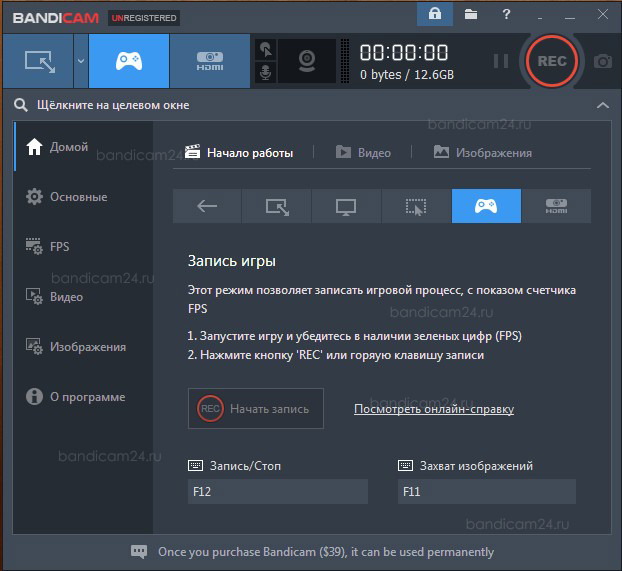This screenshot has height=571, width=622.
Task: Select screen recording mode in top toolbar
Action: coord(38,61)
